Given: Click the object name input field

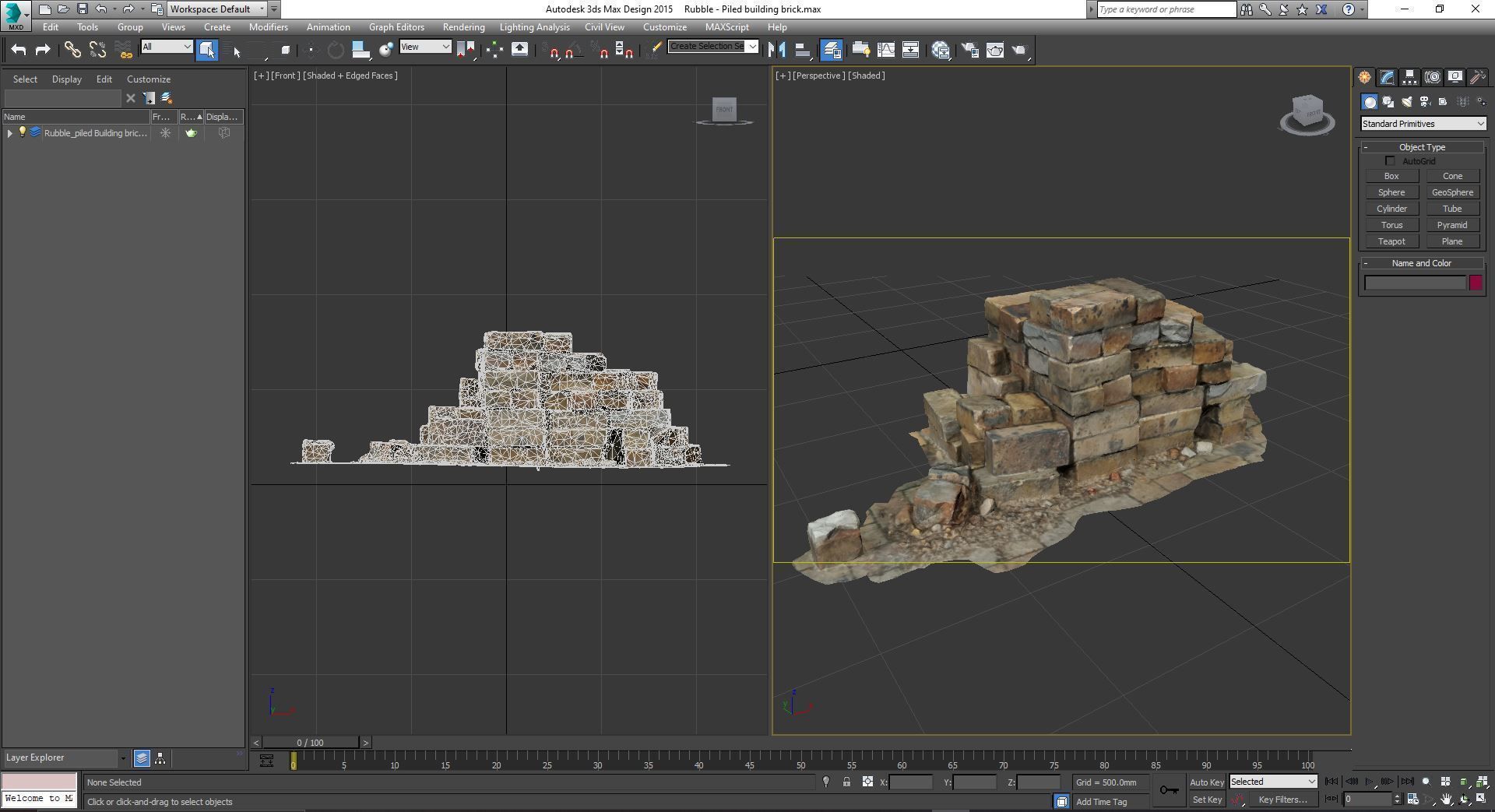Looking at the screenshot, I should 1415,283.
